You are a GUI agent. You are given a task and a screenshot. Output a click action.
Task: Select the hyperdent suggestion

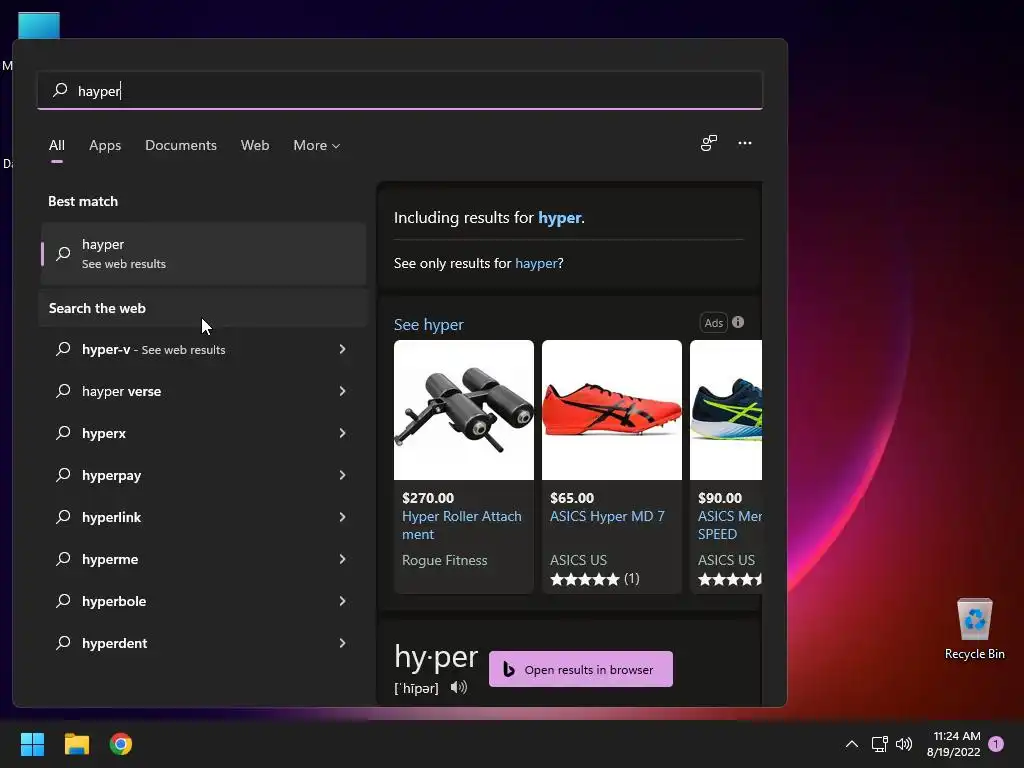pyautogui.click(x=203, y=643)
